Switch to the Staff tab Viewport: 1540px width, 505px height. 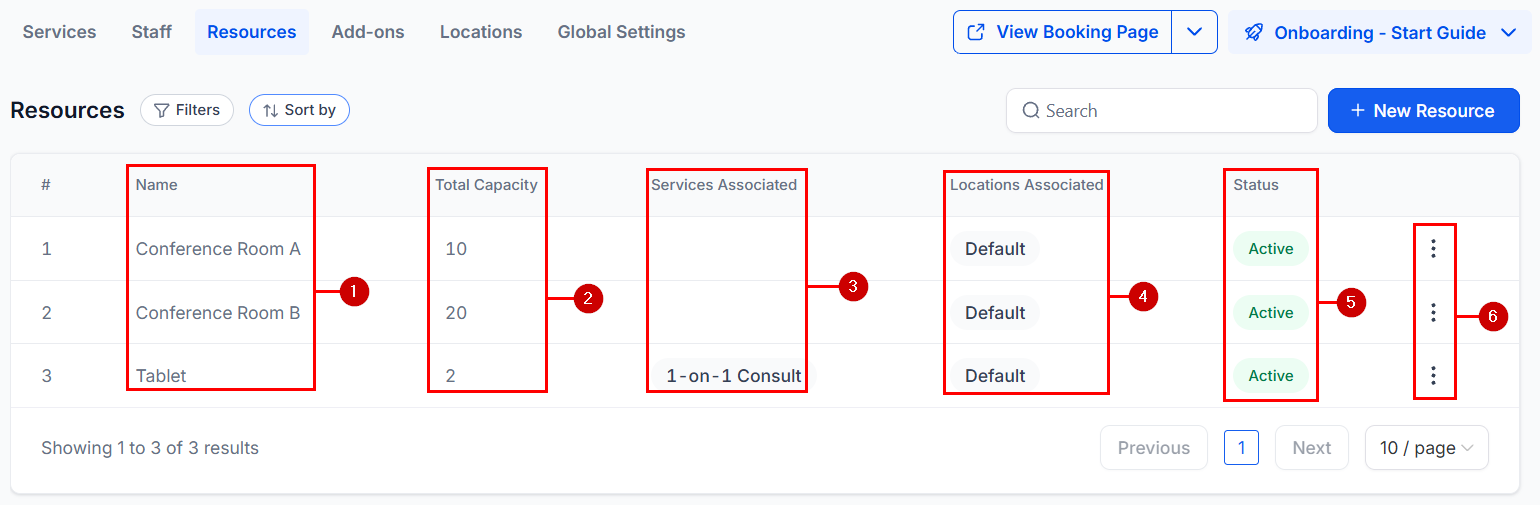pyautogui.click(x=152, y=32)
